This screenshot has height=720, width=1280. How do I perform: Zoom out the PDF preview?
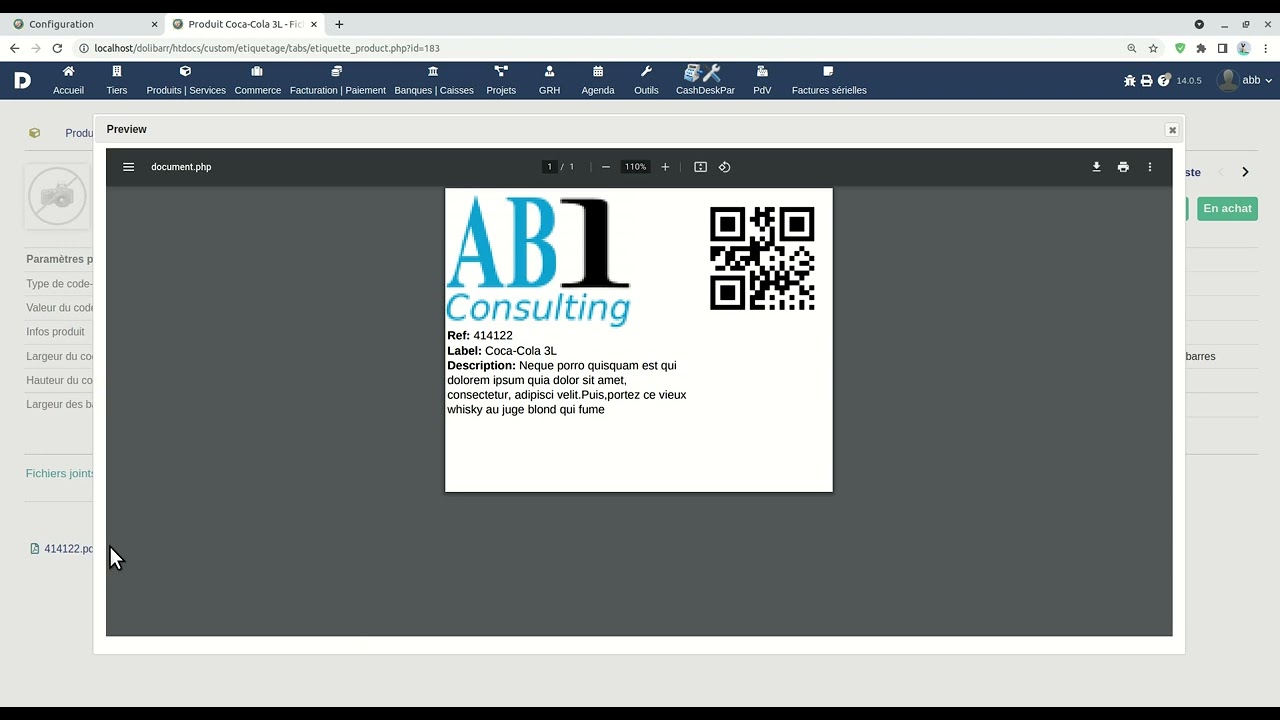[x=606, y=167]
